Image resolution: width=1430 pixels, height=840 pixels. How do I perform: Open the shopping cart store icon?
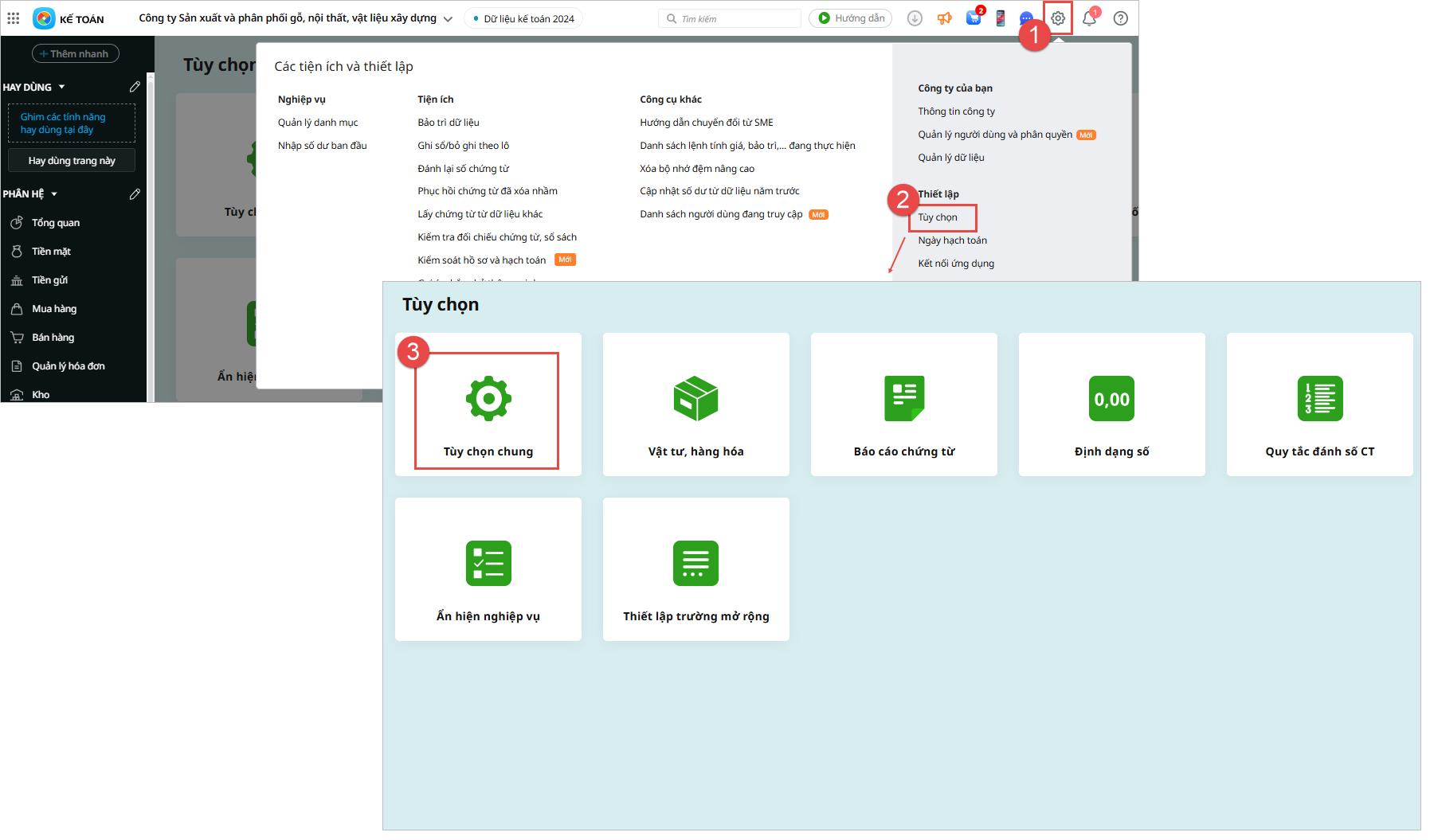(x=973, y=18)
